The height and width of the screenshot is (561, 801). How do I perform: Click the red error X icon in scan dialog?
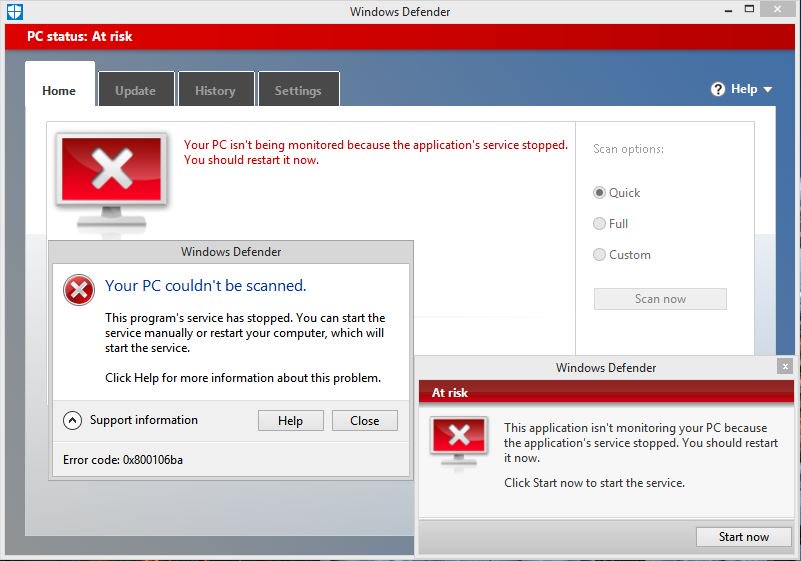tap(79, 290)
